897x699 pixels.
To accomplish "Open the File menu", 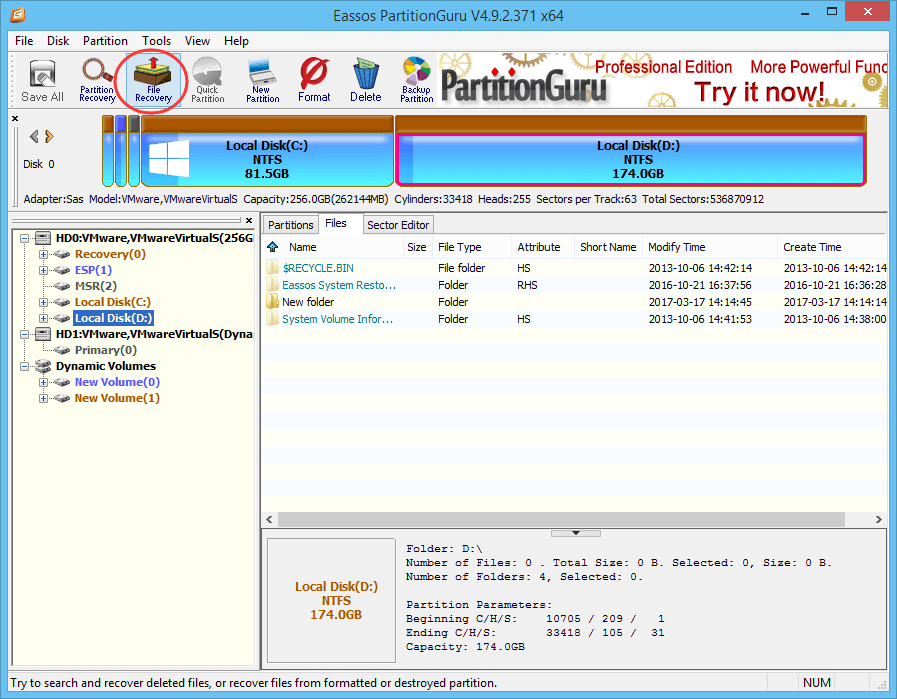I will (x=24, y=41).
